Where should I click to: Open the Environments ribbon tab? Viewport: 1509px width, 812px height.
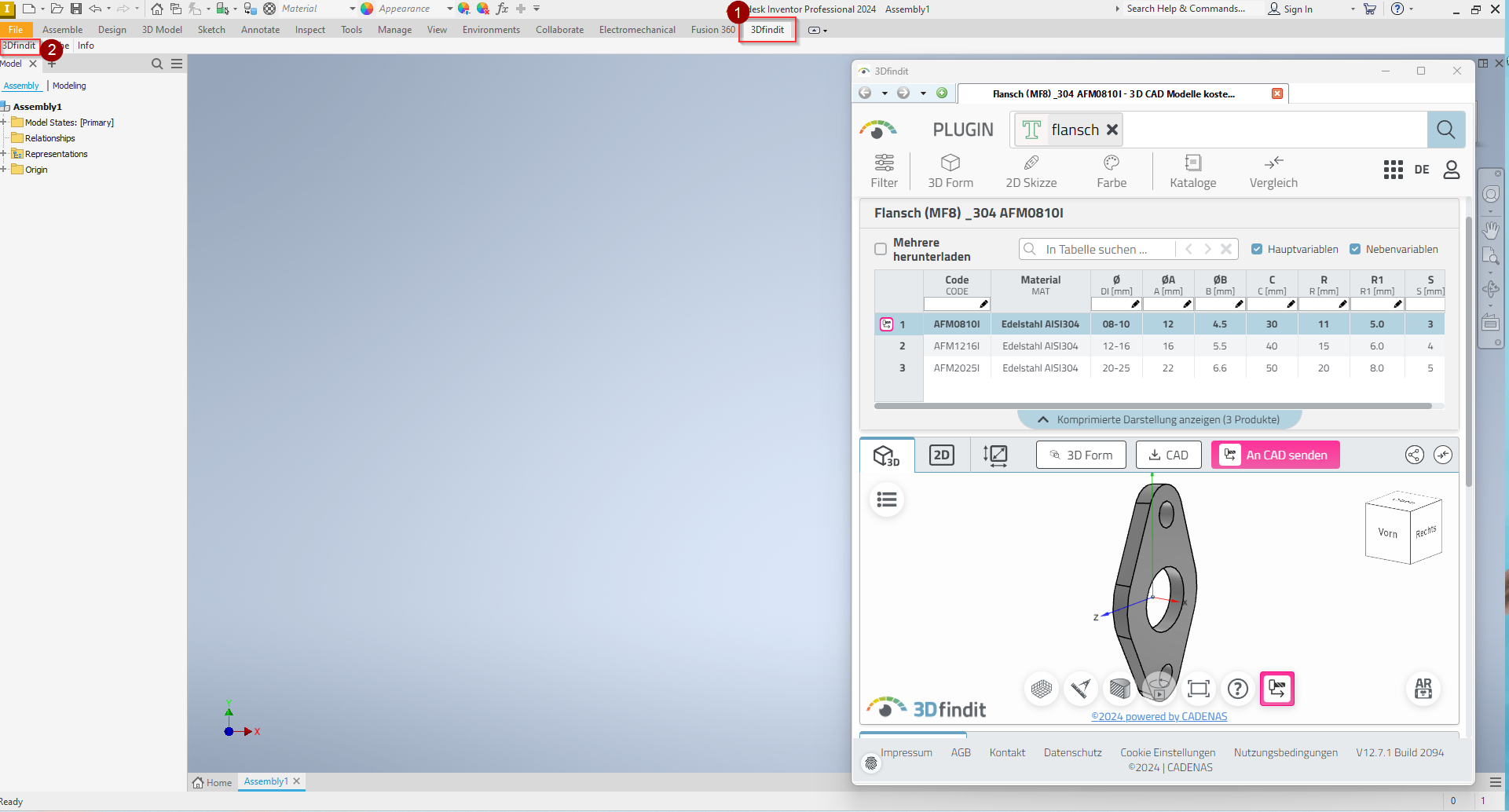tap(491, 30)
